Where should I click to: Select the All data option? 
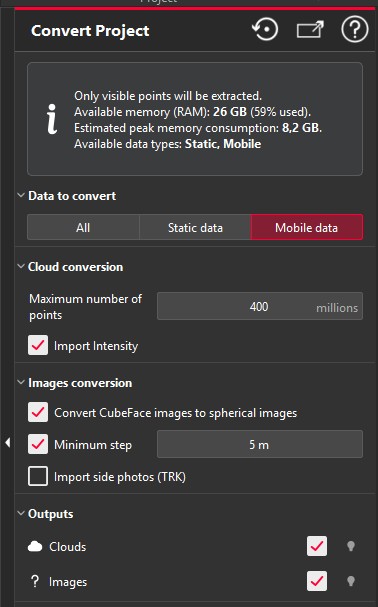click(83, 227)
